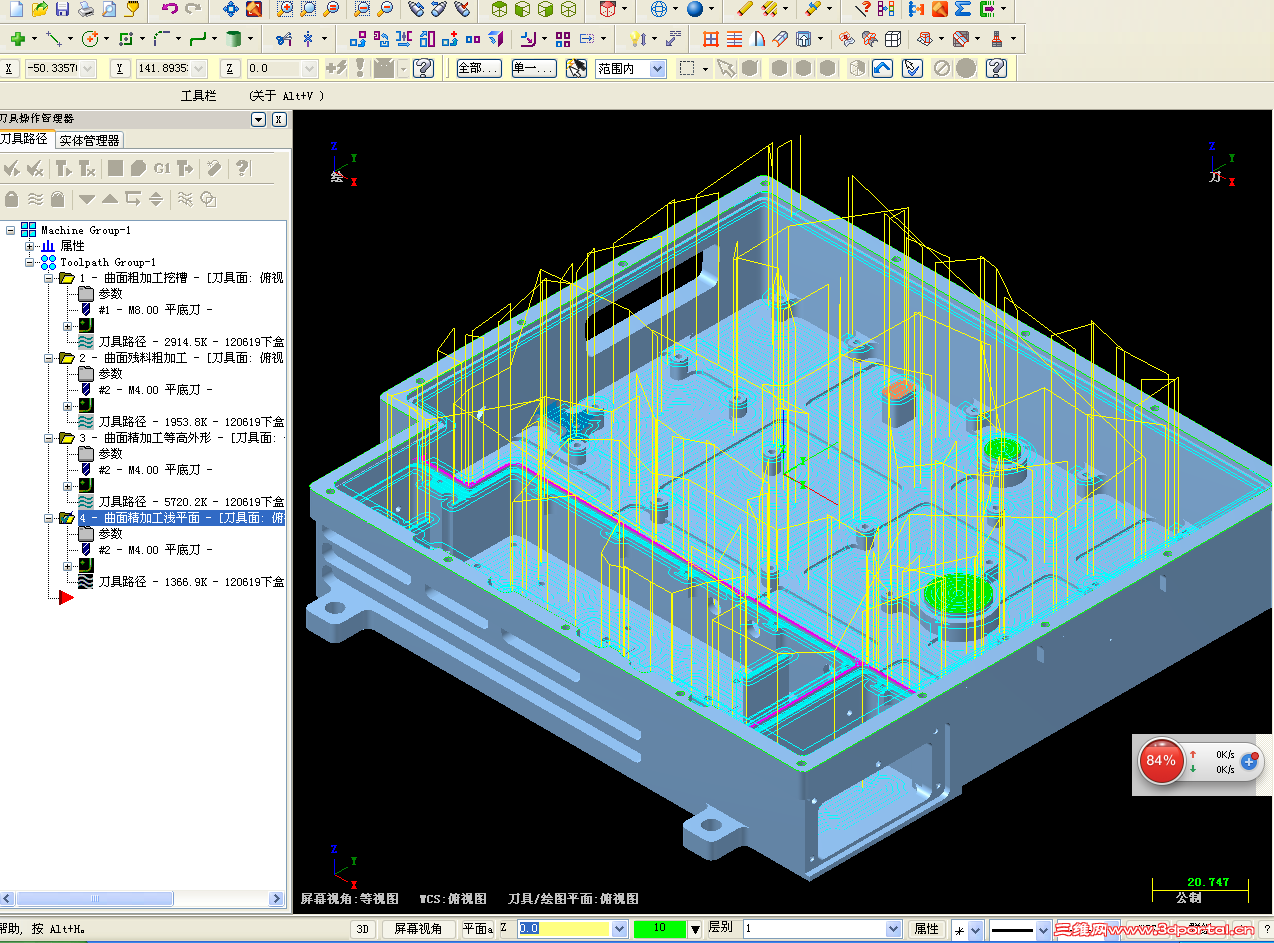Click the 全部 select-all button
The height and width of the screenshot is (943, 1274).
tap(478, 68)
